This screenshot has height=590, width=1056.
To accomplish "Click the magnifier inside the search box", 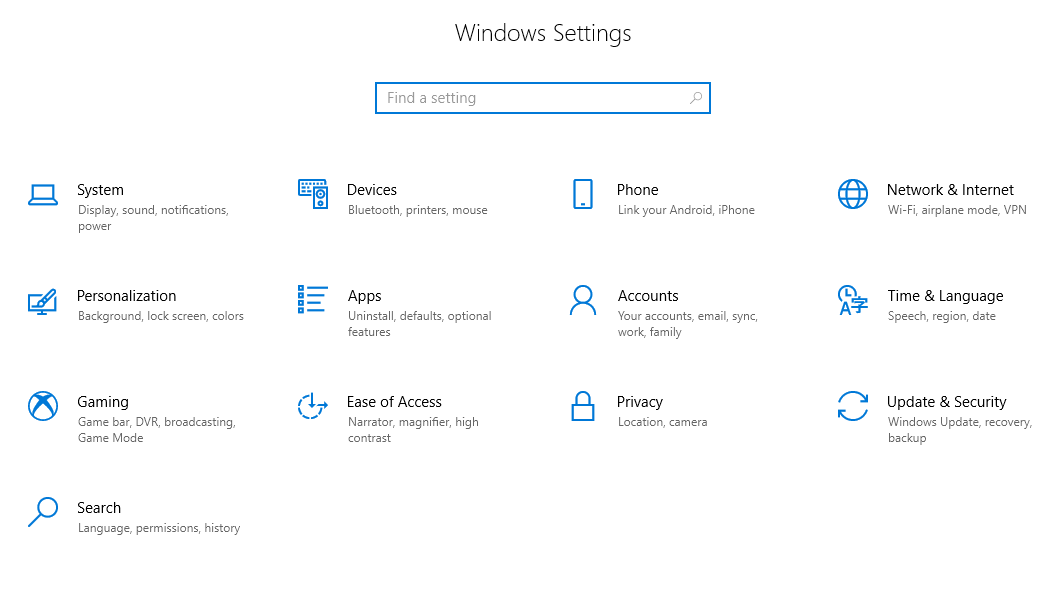I will pos(696,98).
